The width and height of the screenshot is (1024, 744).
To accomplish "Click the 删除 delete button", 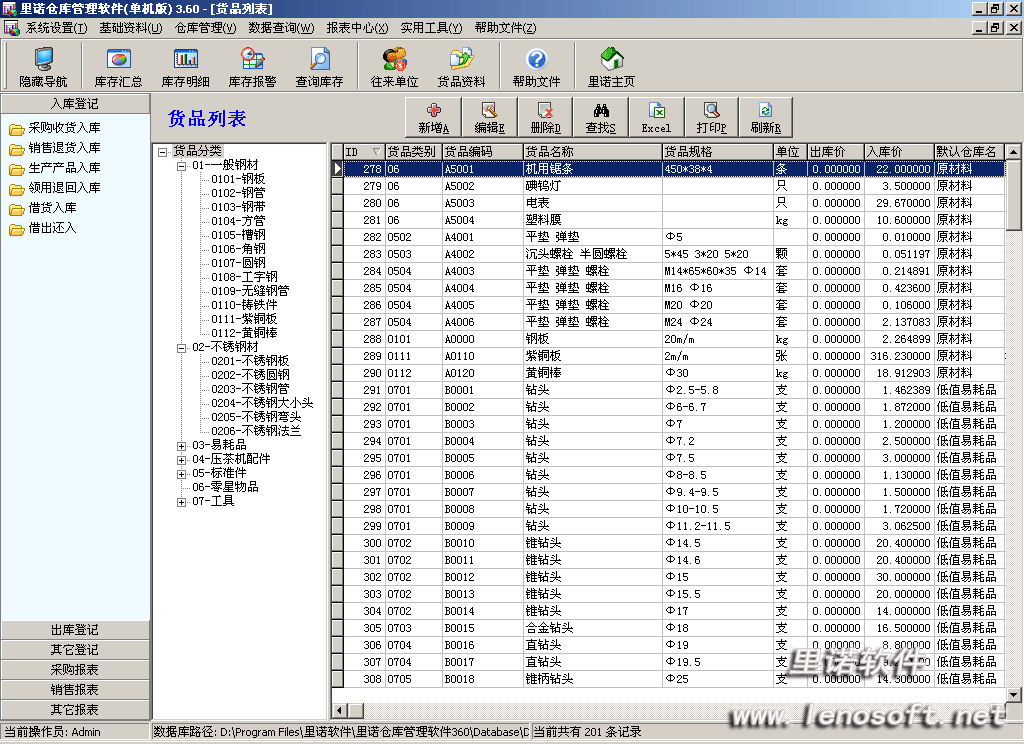I will pyautogui.click(x=545, y=117).
